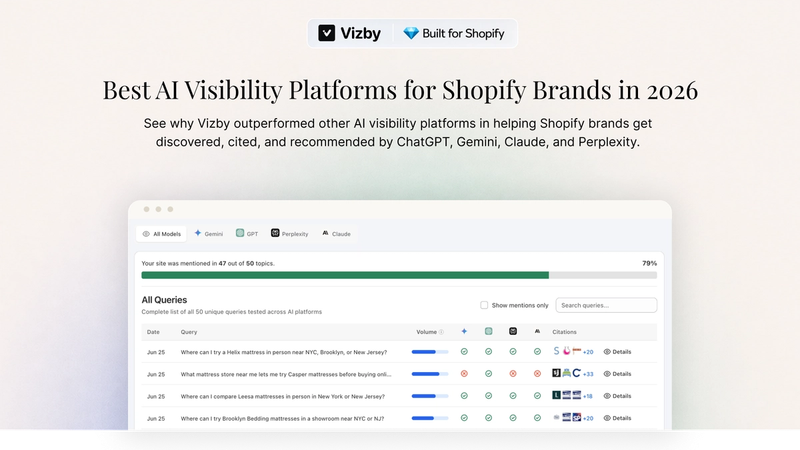Click the Query column header

pos(189,332)
